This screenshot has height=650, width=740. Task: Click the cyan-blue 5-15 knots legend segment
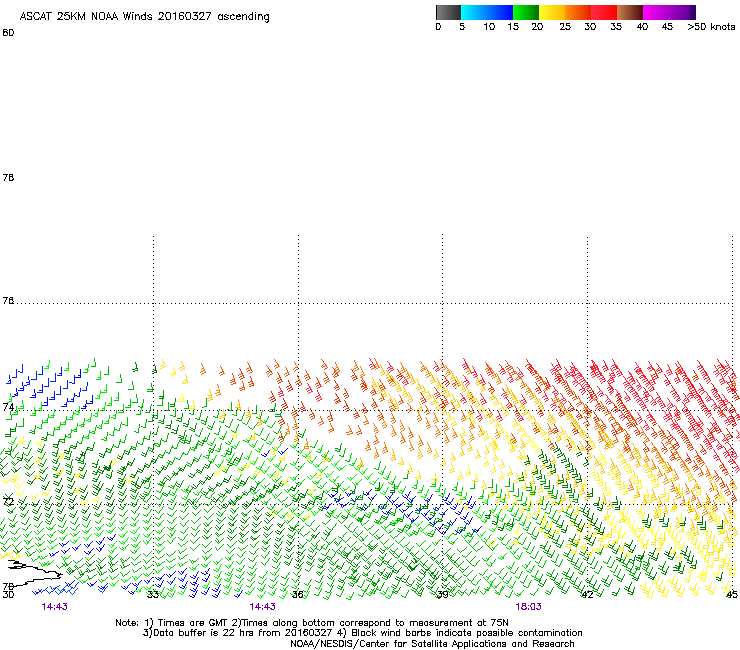coord(487,12)
